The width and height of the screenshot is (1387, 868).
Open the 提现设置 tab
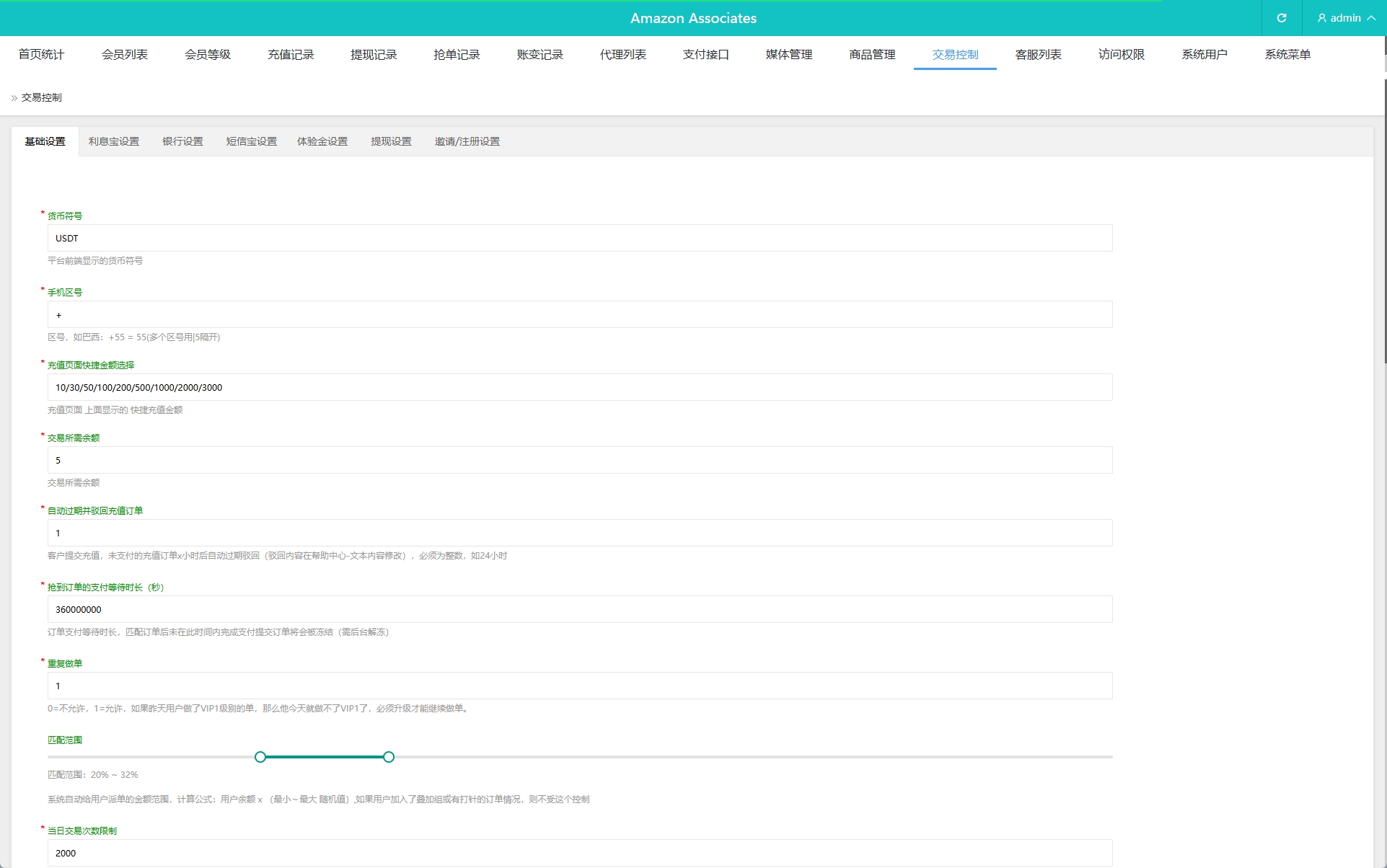pyautogui.click(x=391, y=141)
